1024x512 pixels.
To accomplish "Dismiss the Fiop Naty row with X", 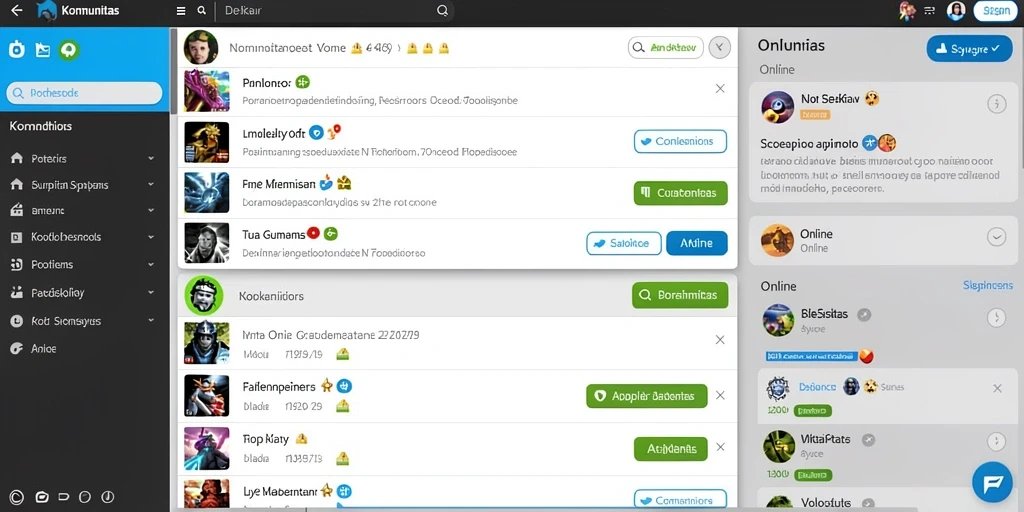I will tap(720, 447).
